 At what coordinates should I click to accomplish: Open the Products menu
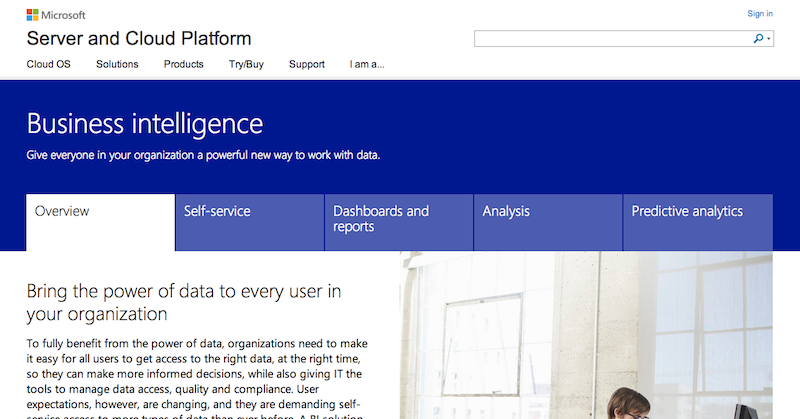pyautogui.click(x=184, y=64)
